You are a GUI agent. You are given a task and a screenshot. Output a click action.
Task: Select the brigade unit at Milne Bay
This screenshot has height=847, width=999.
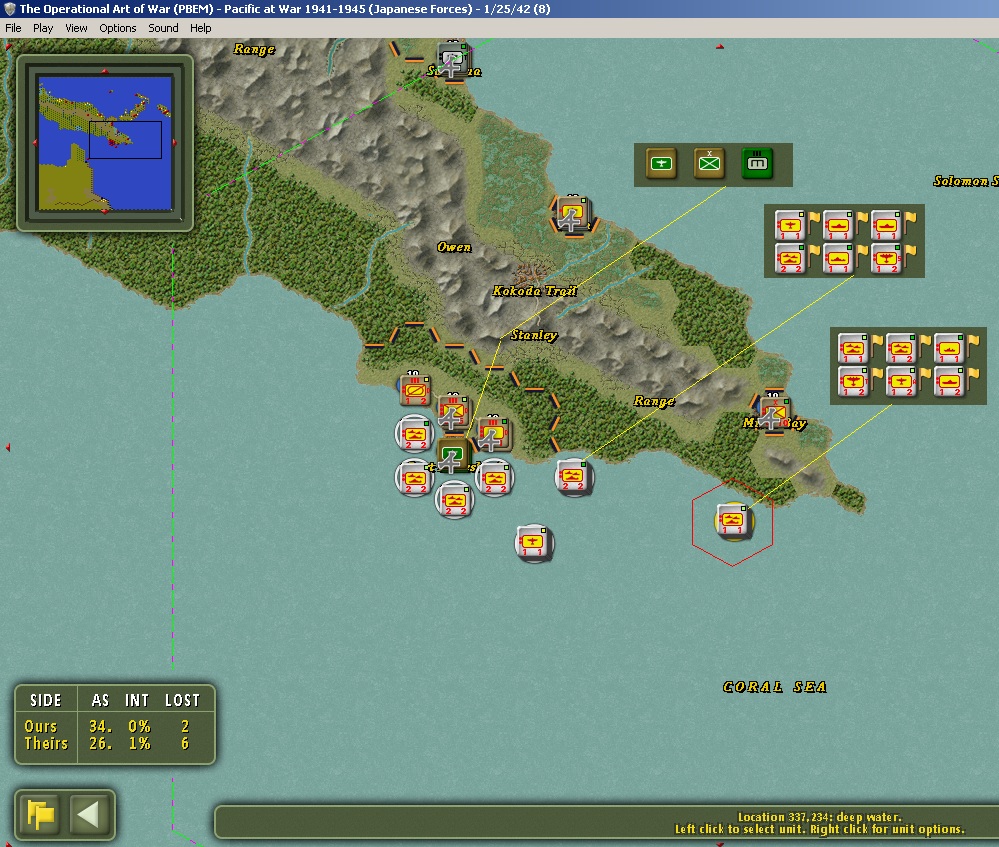click(x=774, y=412)
